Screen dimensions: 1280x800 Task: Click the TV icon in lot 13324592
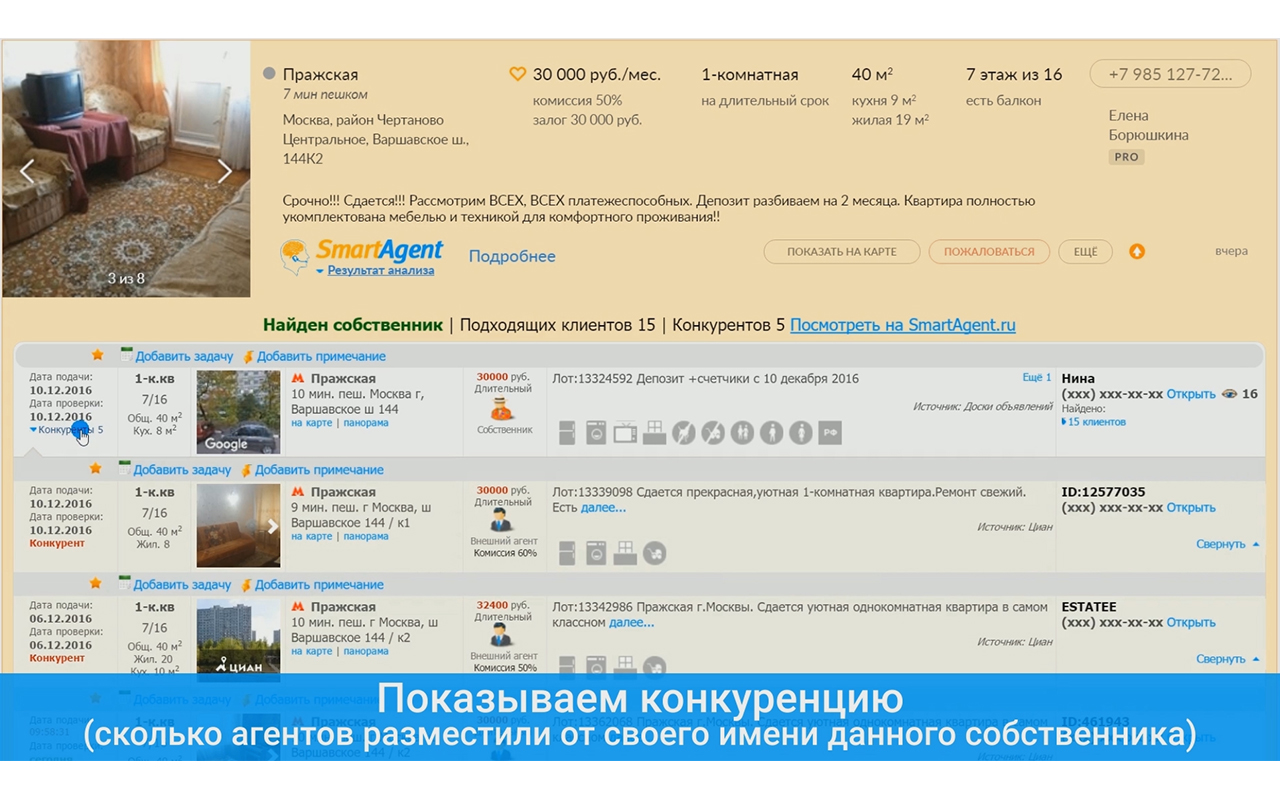pyautogui.click(x=625, y=433)
